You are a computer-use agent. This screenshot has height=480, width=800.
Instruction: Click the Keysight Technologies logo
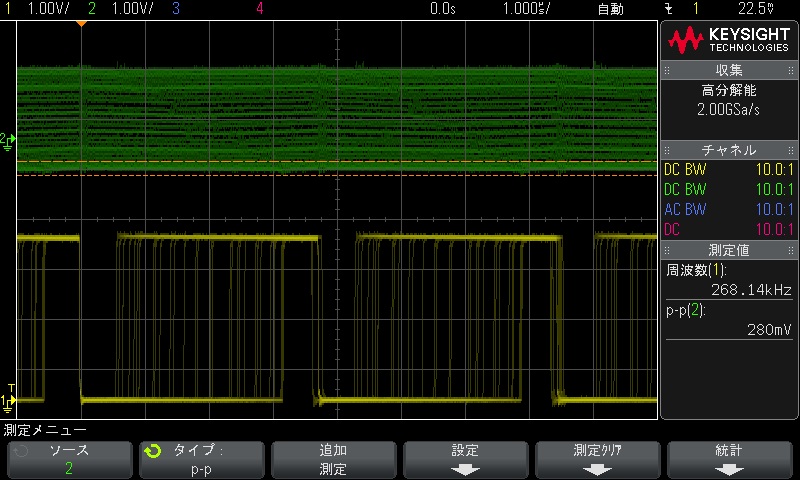(x=728, y=40)
